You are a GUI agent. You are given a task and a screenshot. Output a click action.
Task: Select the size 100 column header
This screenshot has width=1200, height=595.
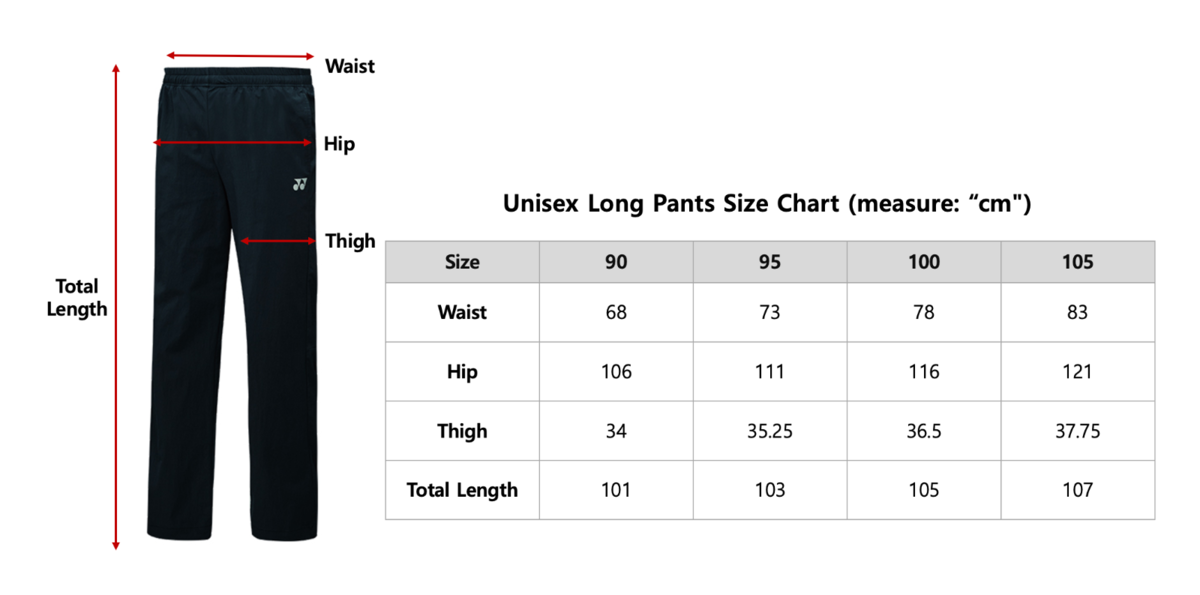pos(924,262)
